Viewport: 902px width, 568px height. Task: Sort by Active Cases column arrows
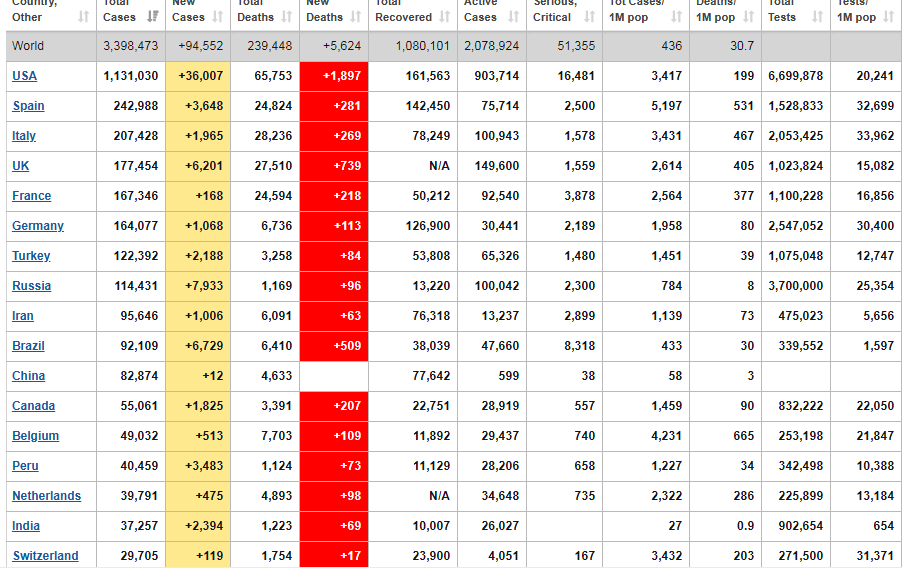pyautogui.click(x=514, y=17)
